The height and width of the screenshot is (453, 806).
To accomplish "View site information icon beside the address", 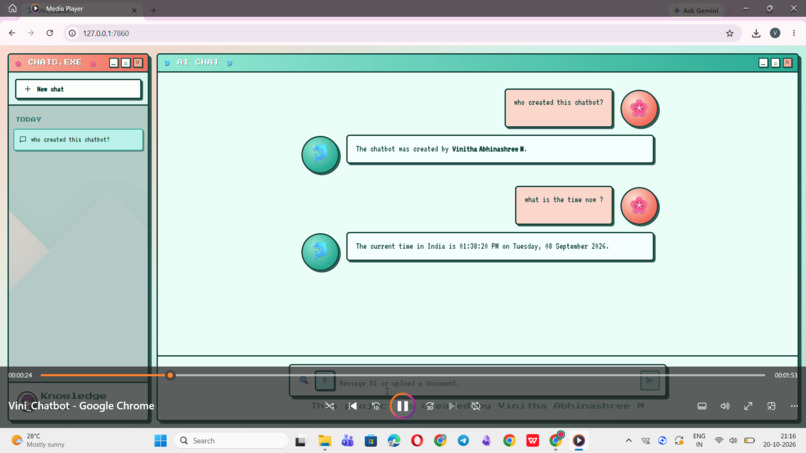I will (x=72, y=33).
